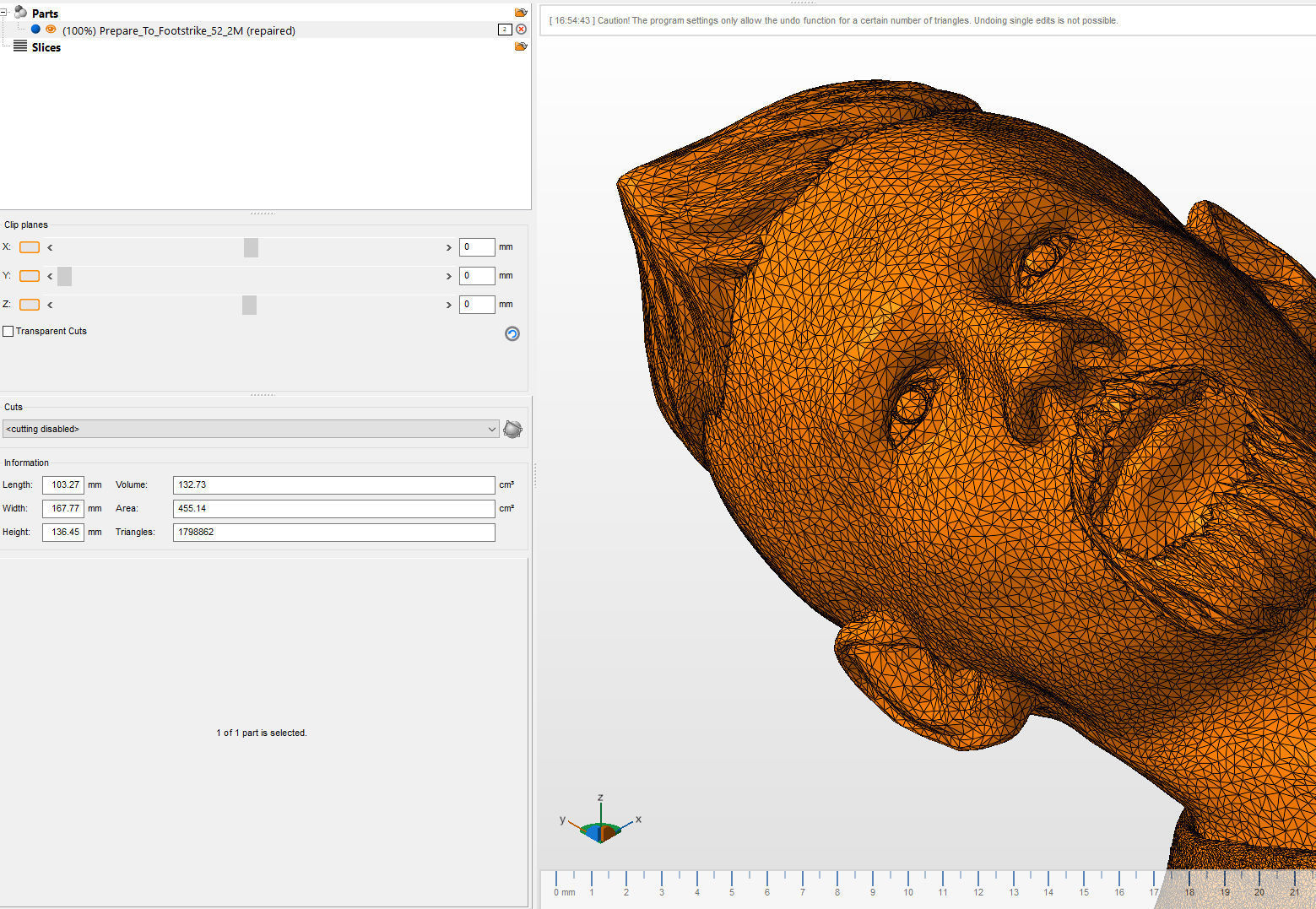Toggle visibility eye of Prepare_To_Footstrike part
The image size is (1316, 909).
click(51, 30)
